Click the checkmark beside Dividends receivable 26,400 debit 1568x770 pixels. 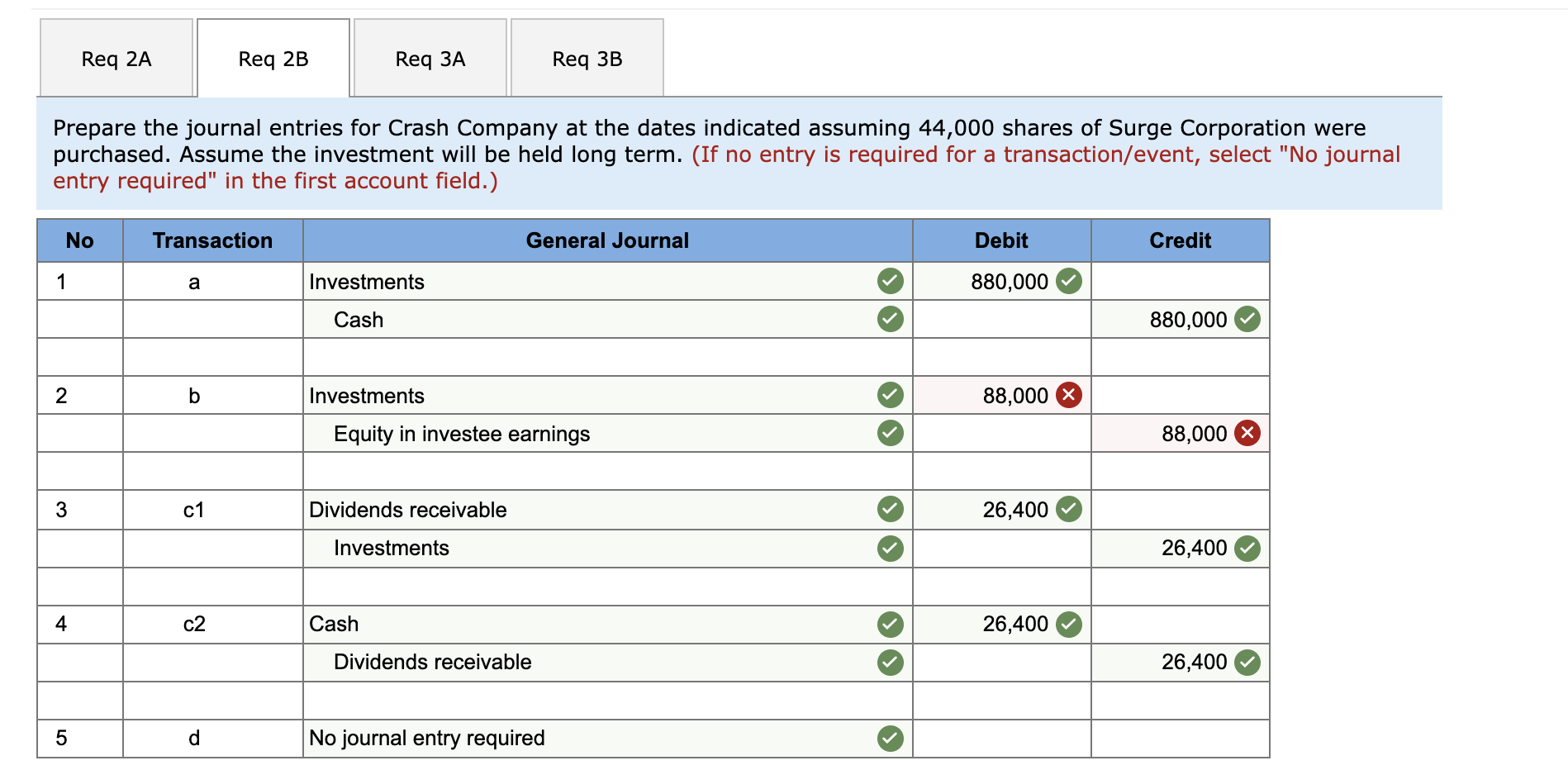(1069, 510)
